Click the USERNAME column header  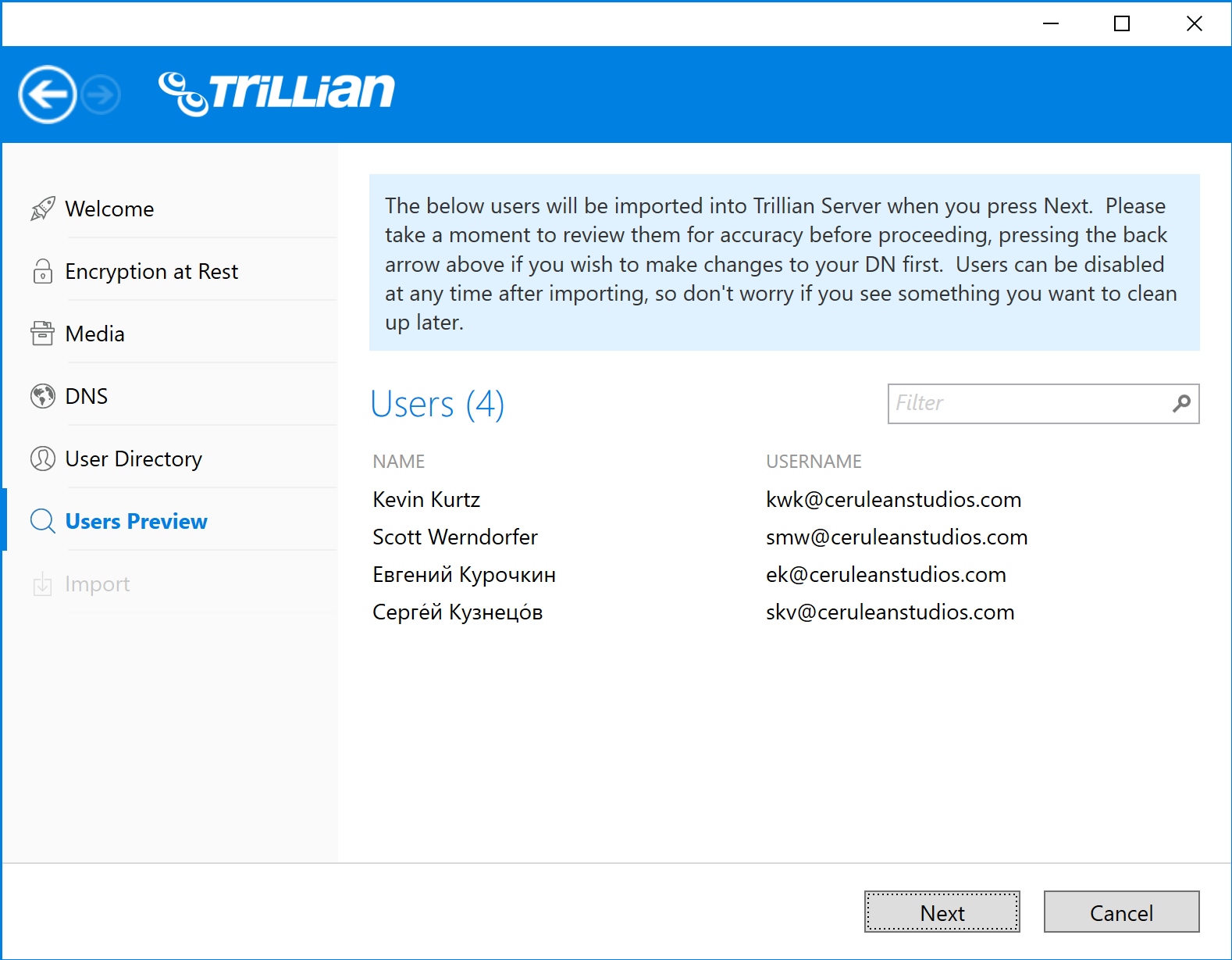tap(814, 462)
